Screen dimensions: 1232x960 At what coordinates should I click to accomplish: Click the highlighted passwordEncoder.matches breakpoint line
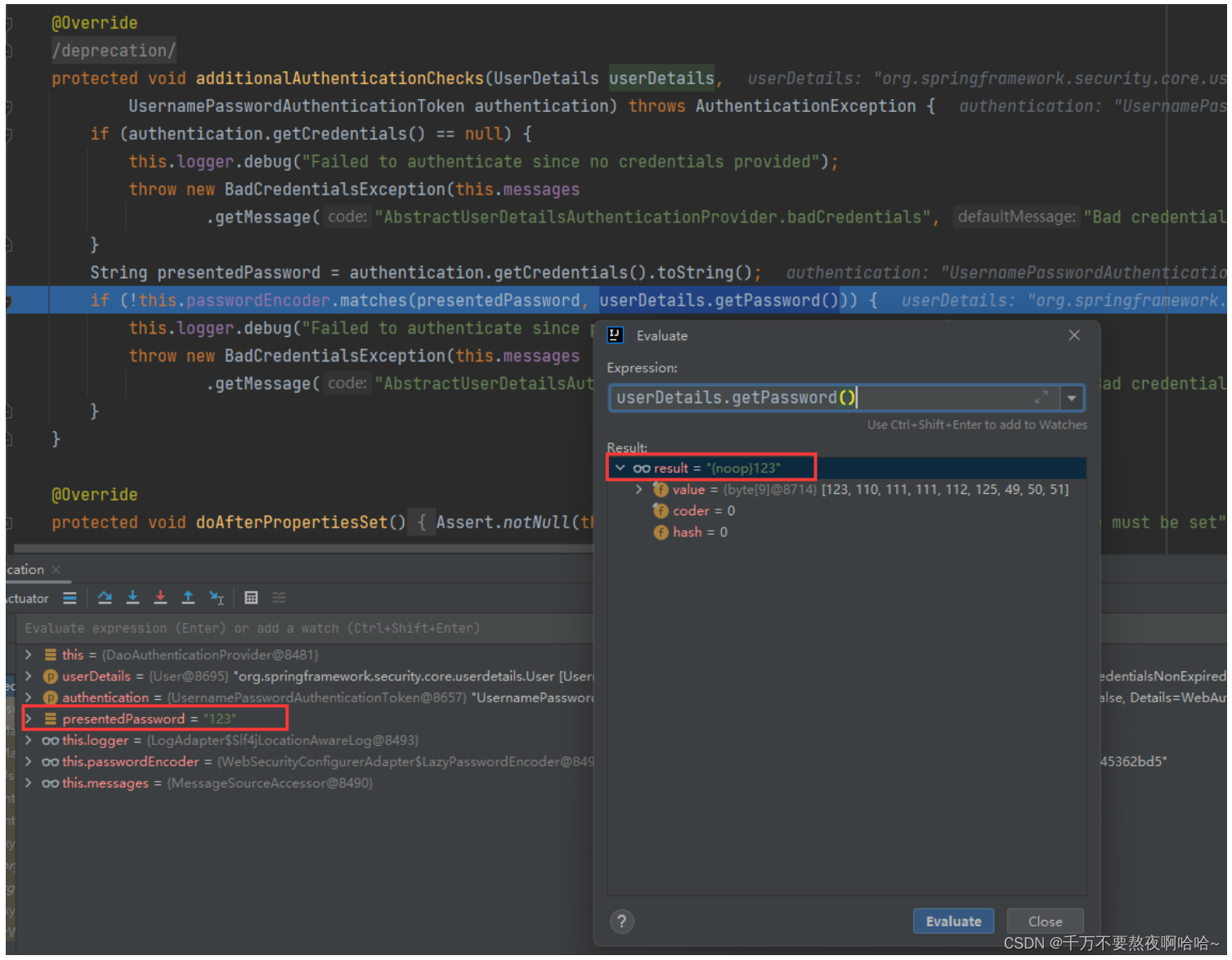pyautogui.click(x=616, y=300)
